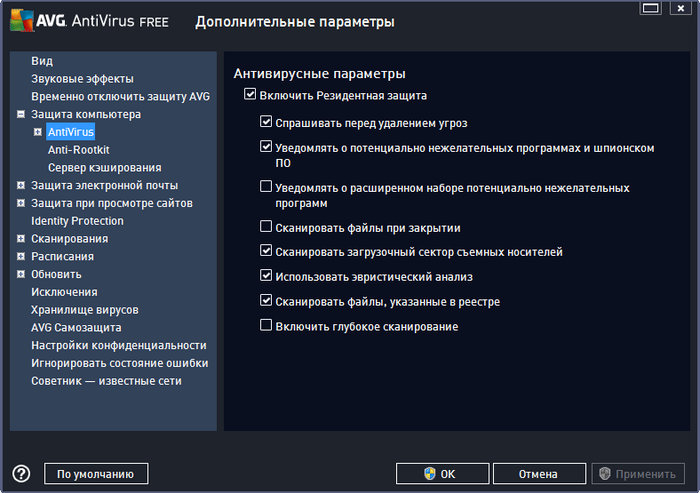Expand the Сканирования node

pyautogui.click(x=21, y=239)
